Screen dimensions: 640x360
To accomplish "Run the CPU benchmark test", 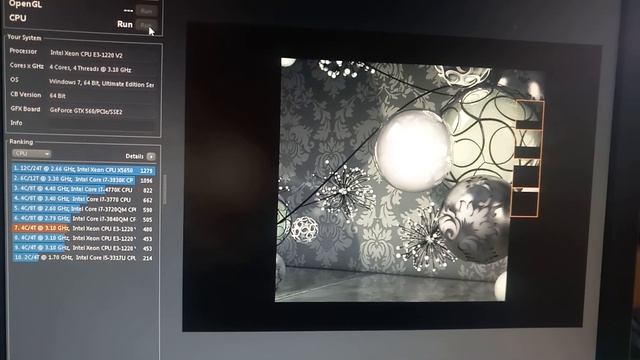I will click(x=147, y=25).
